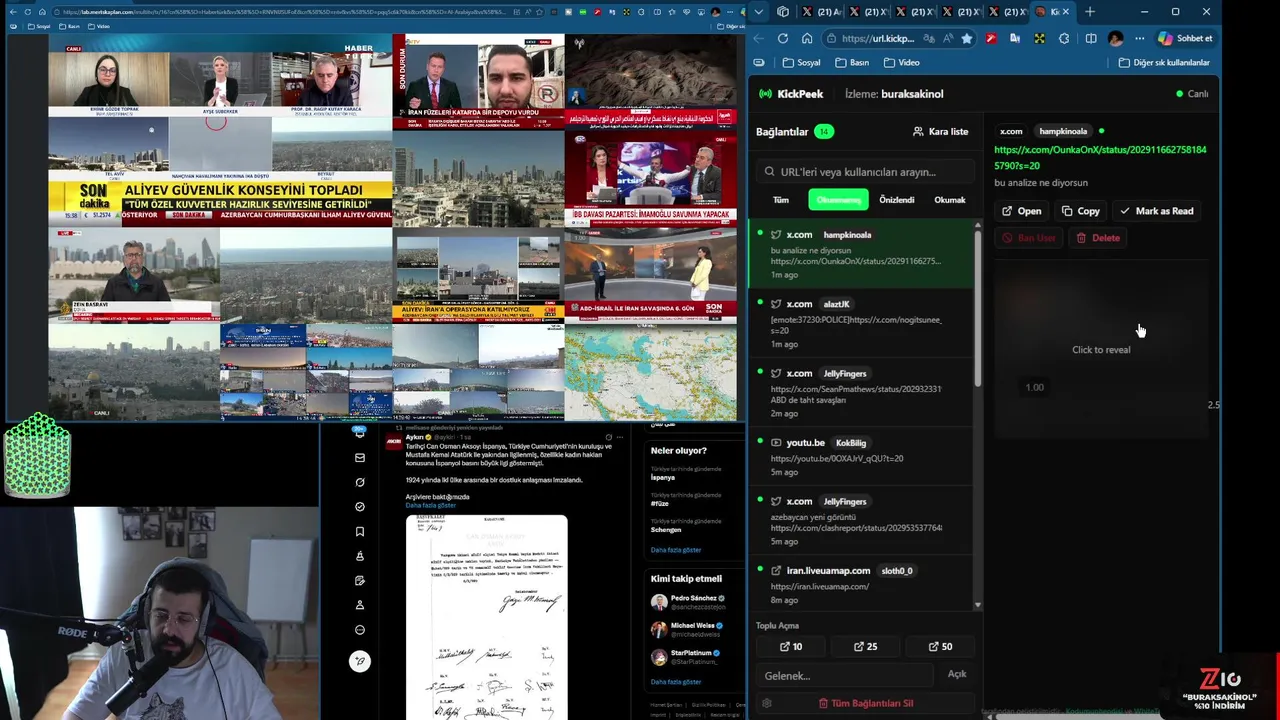Viewport: 1280px width, 720px height.
Task: Click the favorite star in address bar
Action: (966, 38)
